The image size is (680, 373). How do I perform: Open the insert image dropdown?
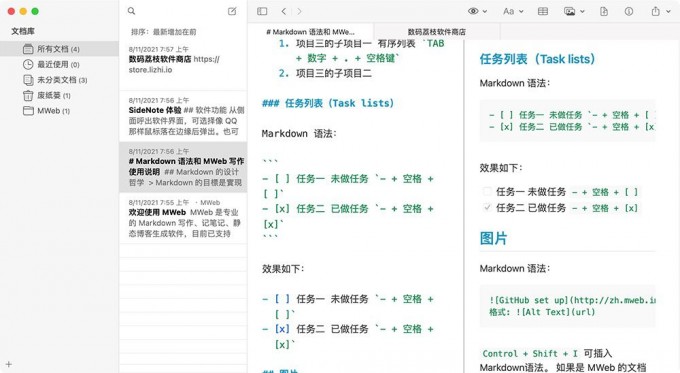[x=574, y=11]
